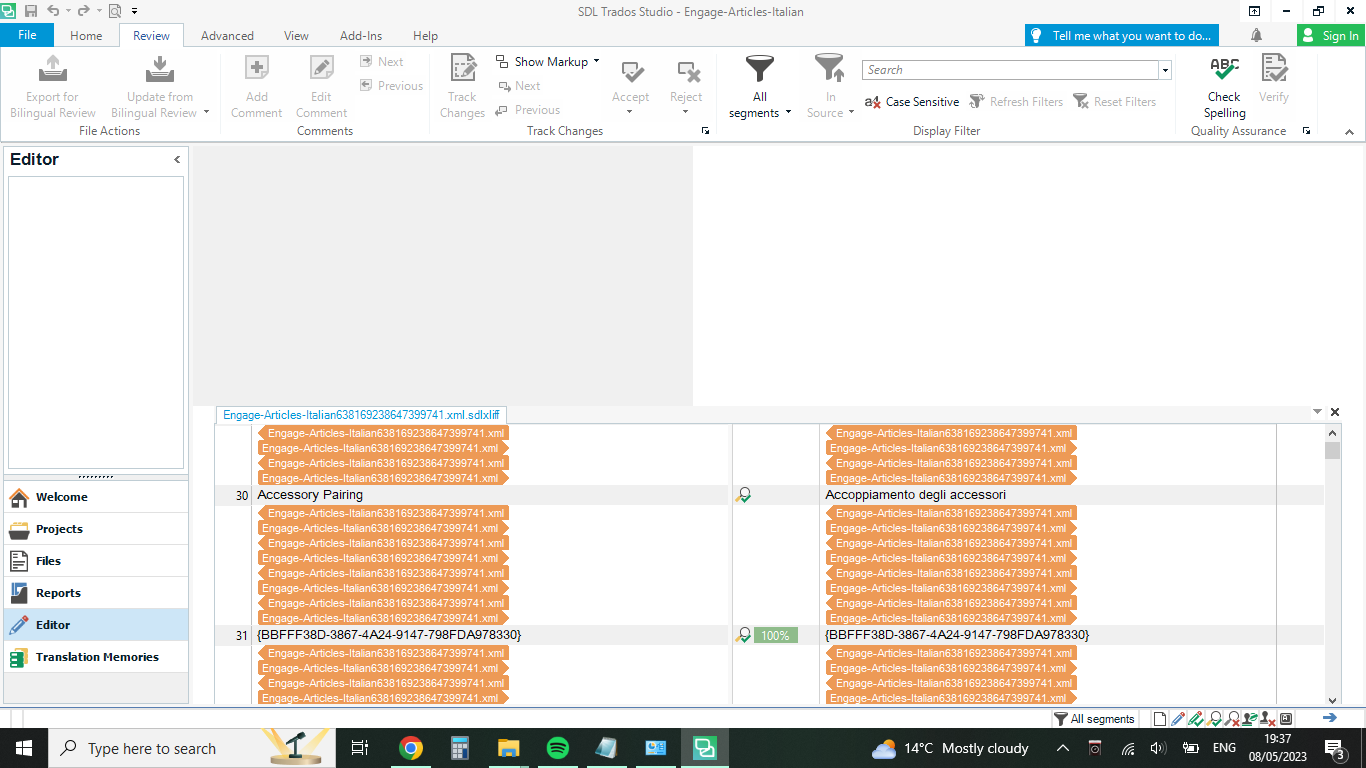Screen dimensions: 1366x768
Task: Open the Accept dropdown arrow
Action: (630, 111)
